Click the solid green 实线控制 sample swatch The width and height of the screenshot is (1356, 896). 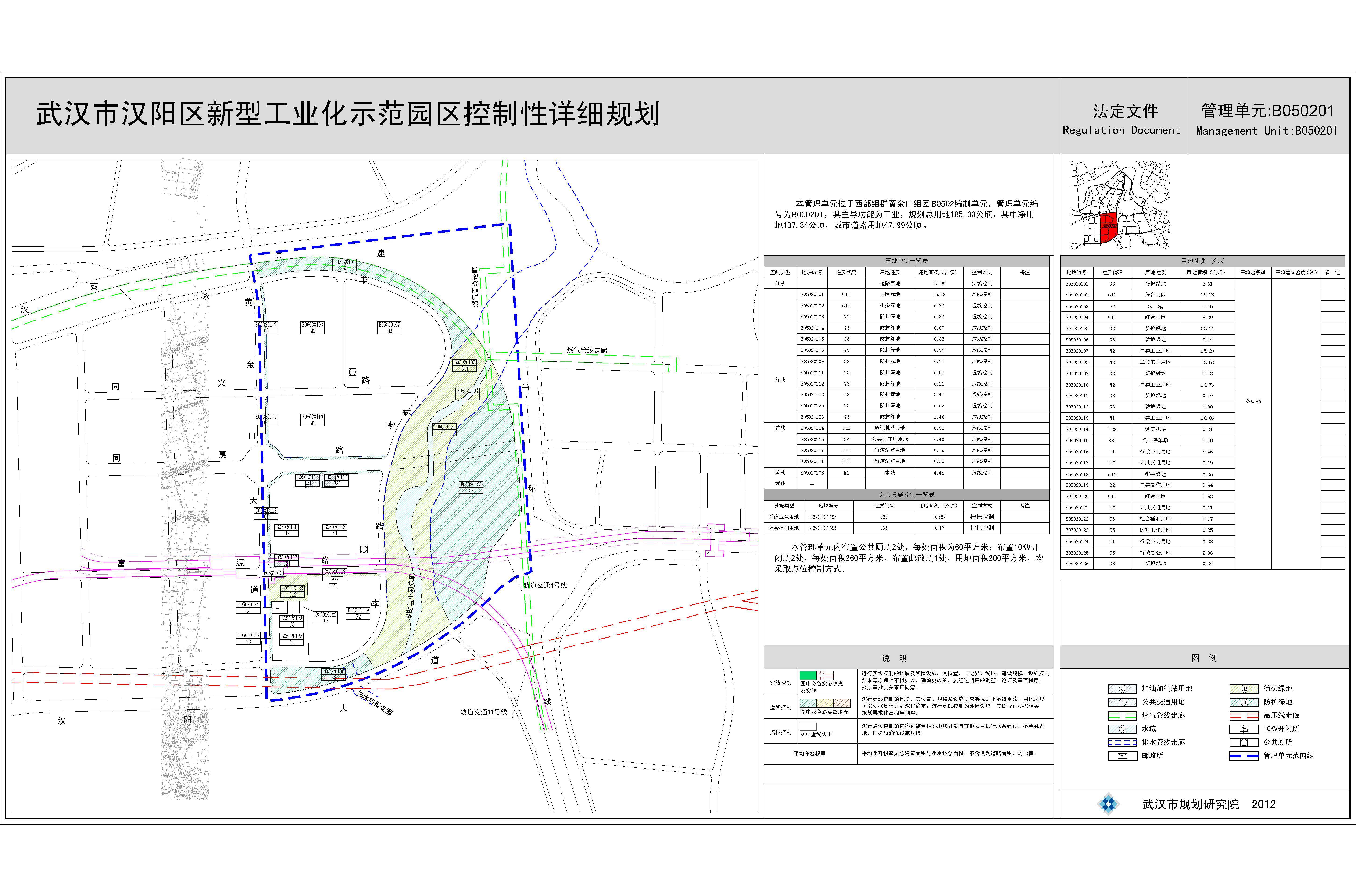808,675
